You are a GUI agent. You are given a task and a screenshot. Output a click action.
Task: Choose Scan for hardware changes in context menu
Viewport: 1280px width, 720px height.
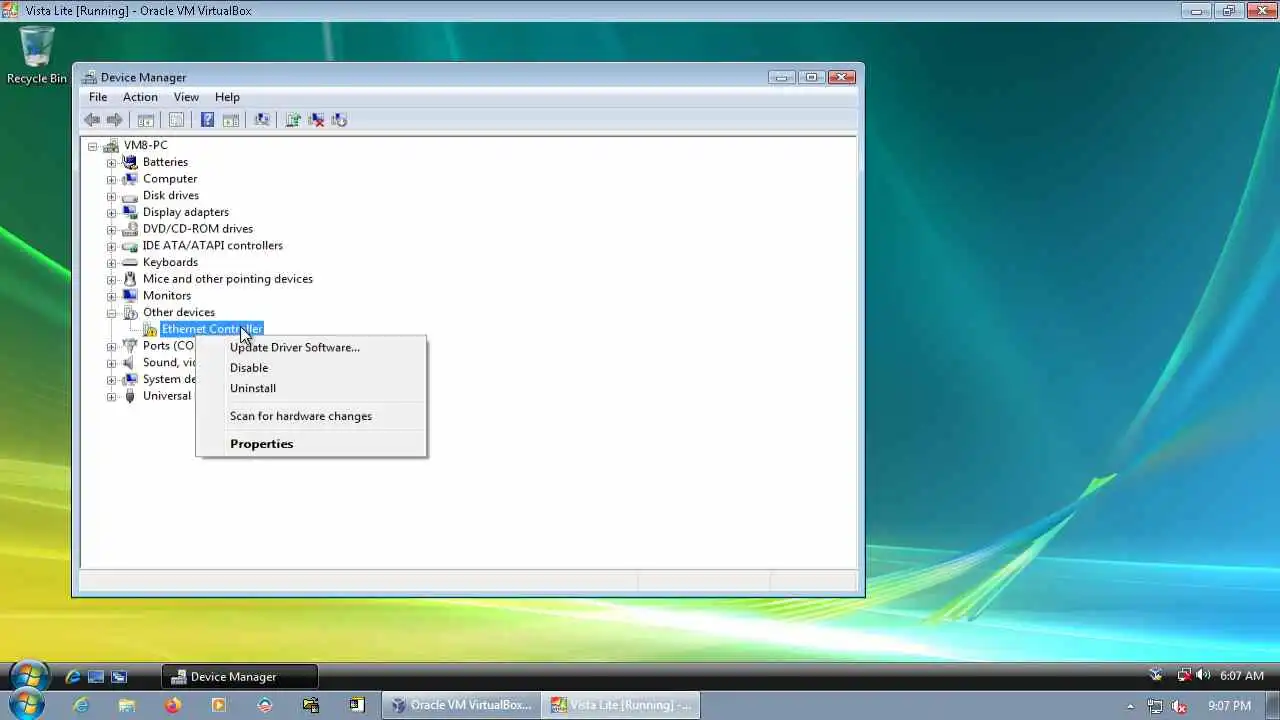[x=311, y=416]
